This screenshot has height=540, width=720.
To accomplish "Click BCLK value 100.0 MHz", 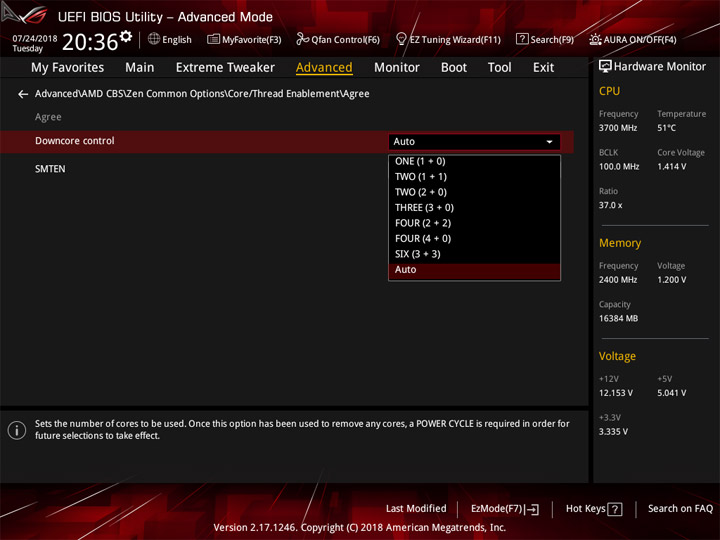I will tap(619, 167).
